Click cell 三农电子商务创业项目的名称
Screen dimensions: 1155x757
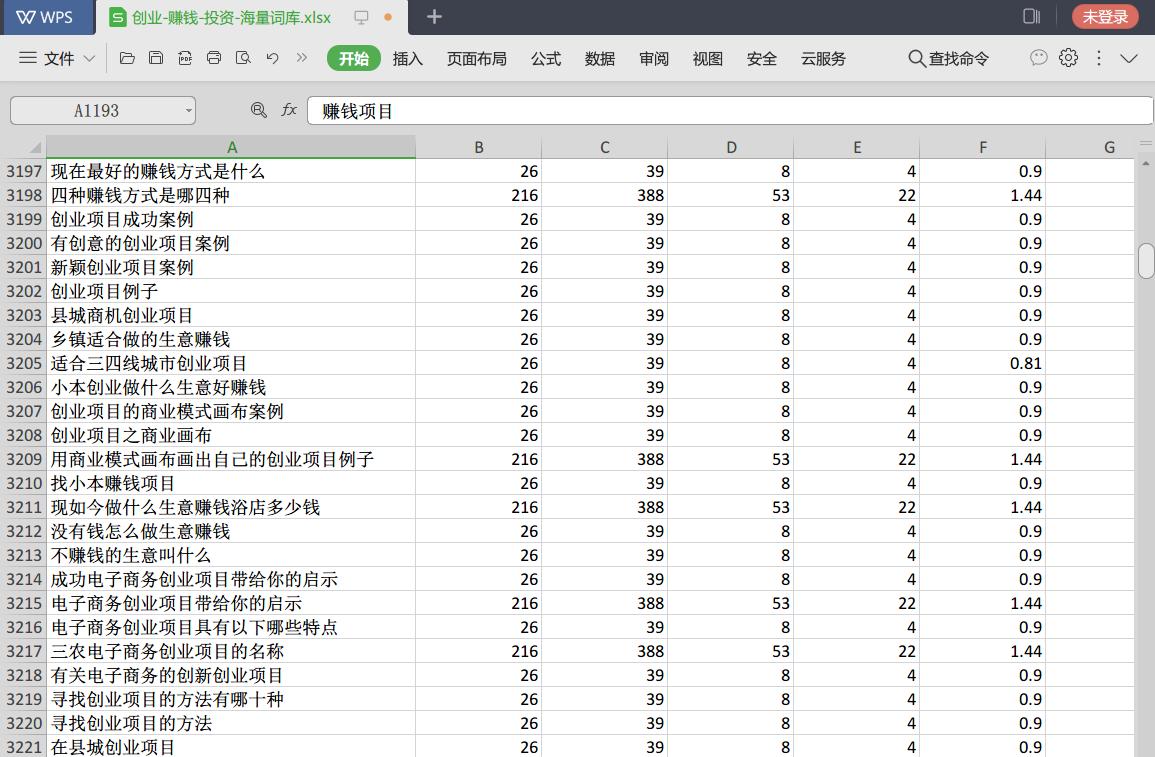point(231,651)
